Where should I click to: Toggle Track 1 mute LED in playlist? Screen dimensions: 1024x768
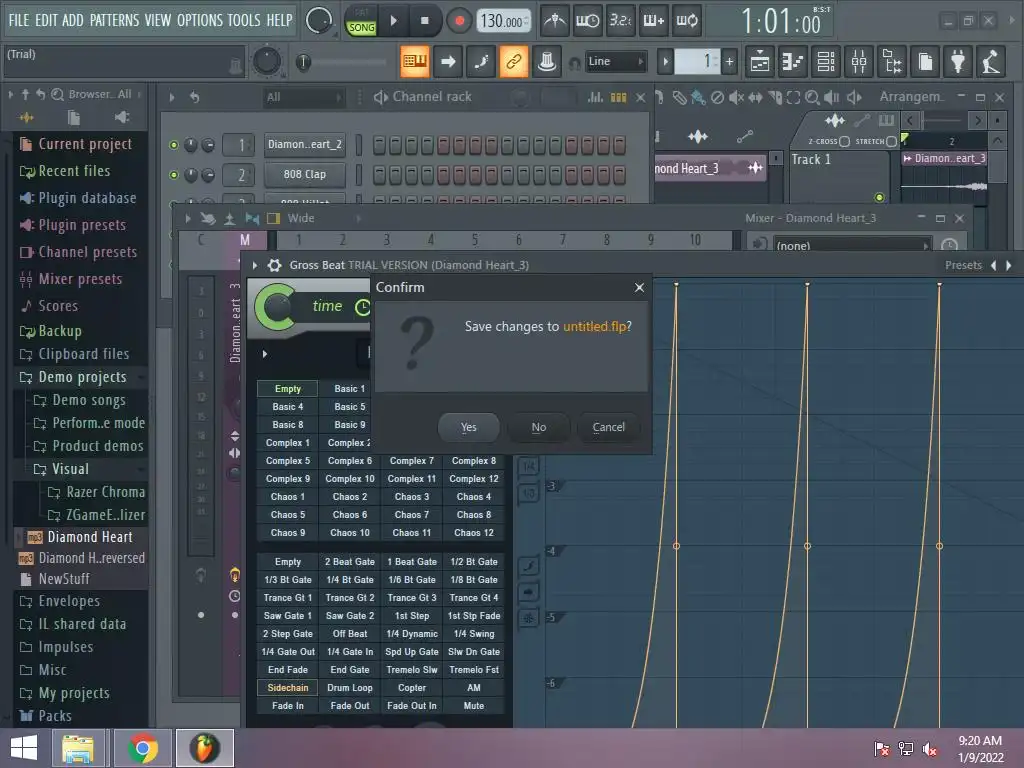pos(879,197)
